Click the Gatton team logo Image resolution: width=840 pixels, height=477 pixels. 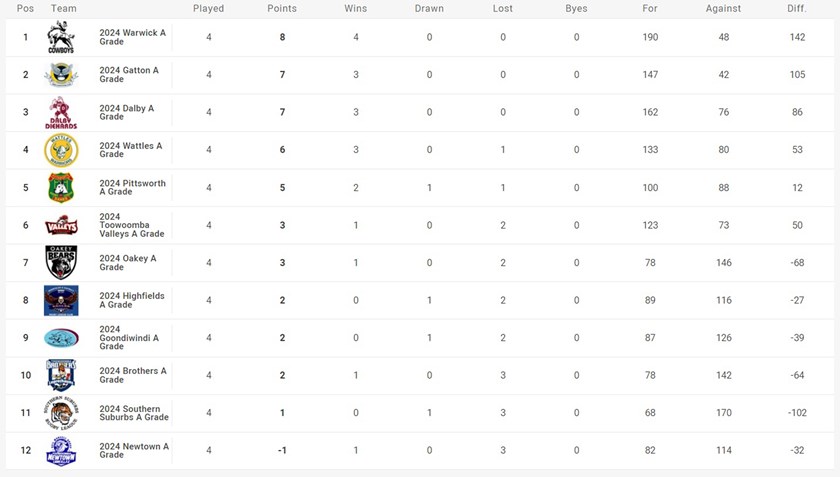pyautogui.click(x=61, y=75)
